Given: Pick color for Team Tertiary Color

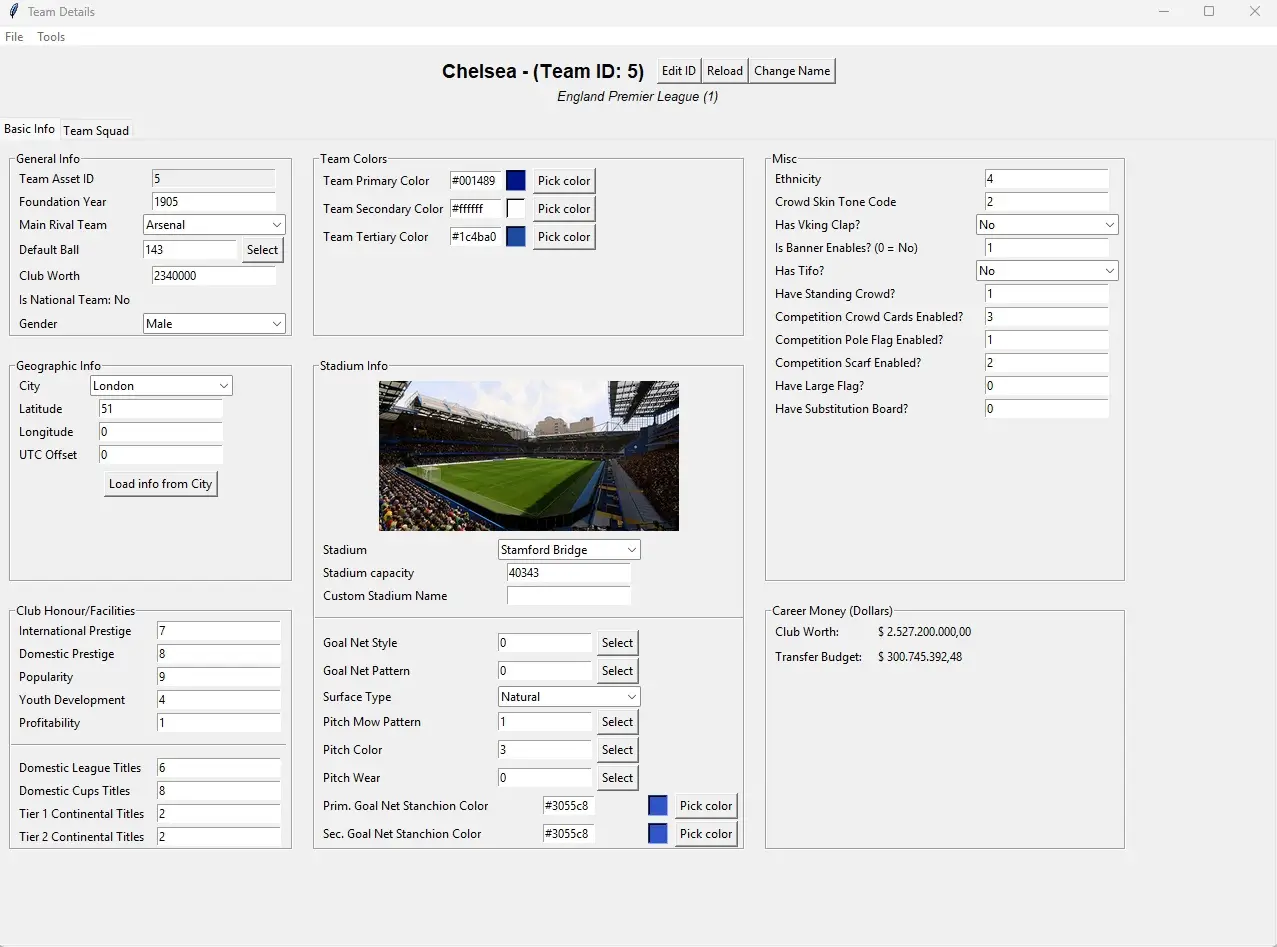Looking at the screenshot, I should pyautogui.click(x=564, y=237).
